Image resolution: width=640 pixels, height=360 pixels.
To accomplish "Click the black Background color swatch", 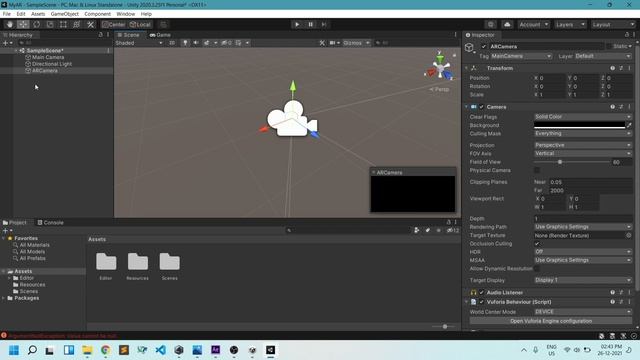I will pos(580,125).
